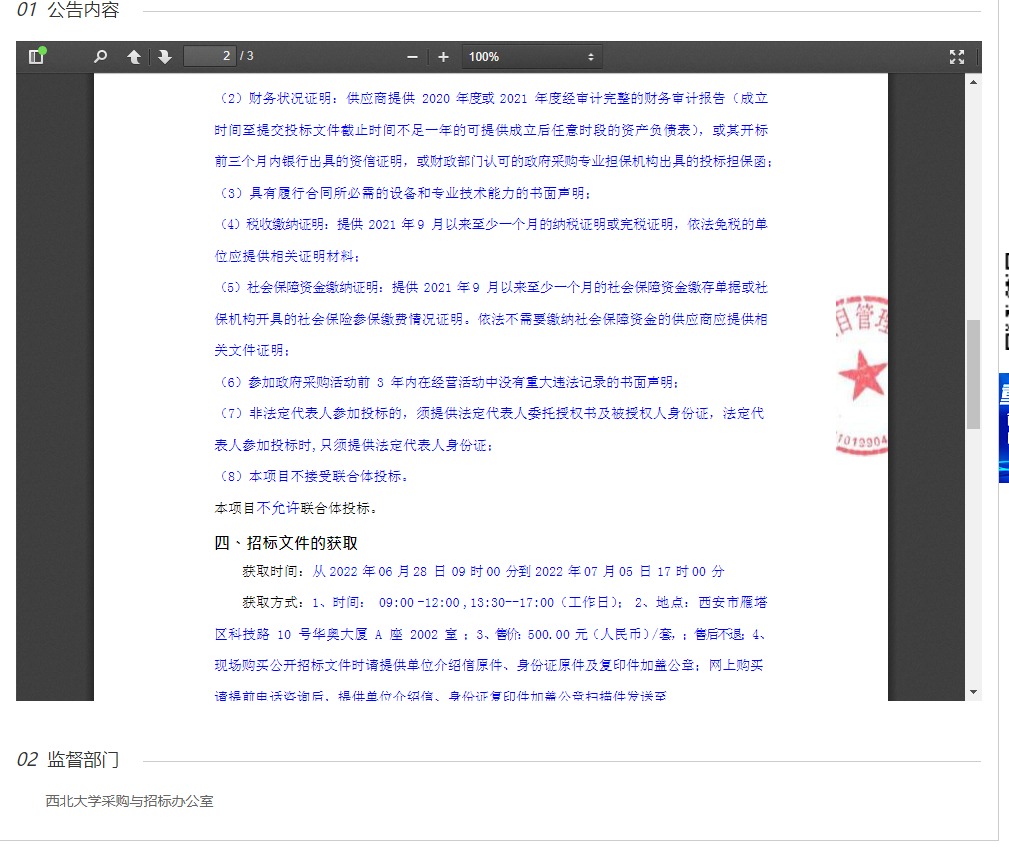Zoom out with the minus button
This screenshot has height=847, width=1009.
pyautogui.click(x=412, y=57)
